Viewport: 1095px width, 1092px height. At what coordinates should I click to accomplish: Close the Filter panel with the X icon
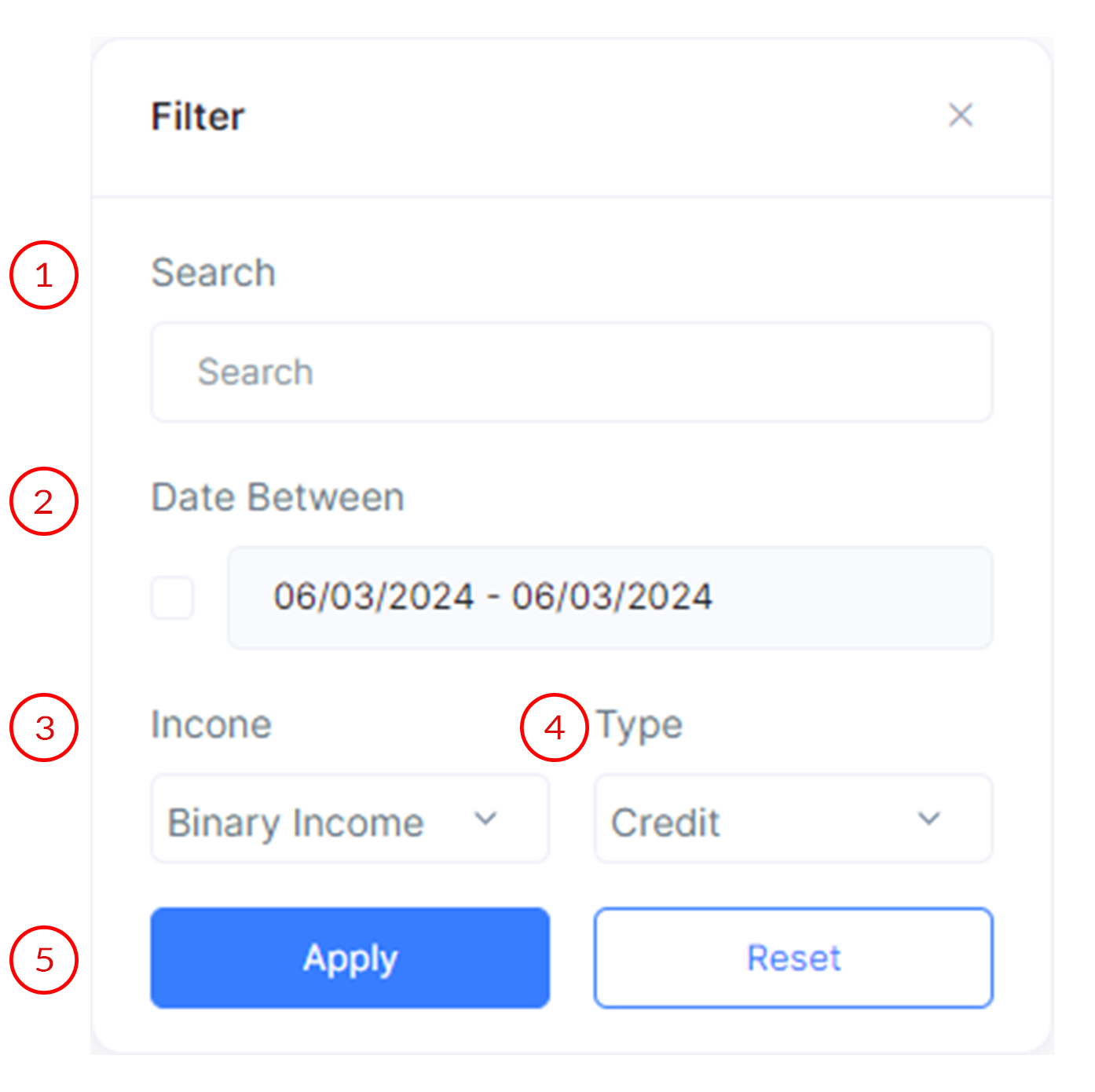click(960, 115)
